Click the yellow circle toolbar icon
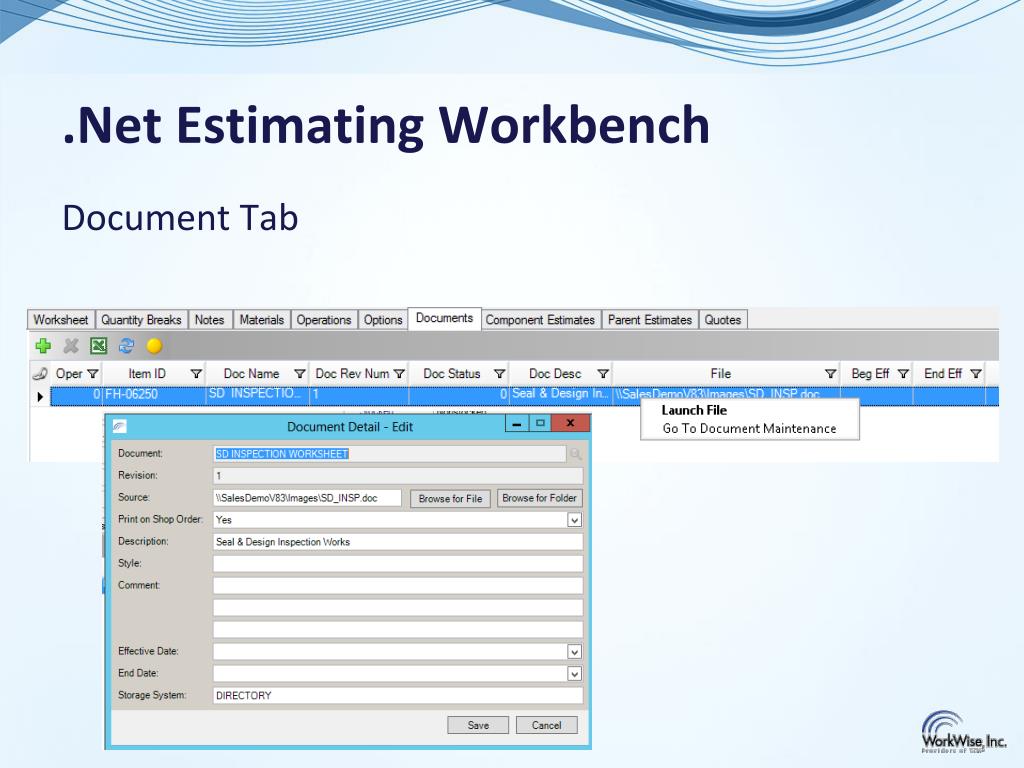The width and height of the screenshot is (1024, 768). [154, 345]
